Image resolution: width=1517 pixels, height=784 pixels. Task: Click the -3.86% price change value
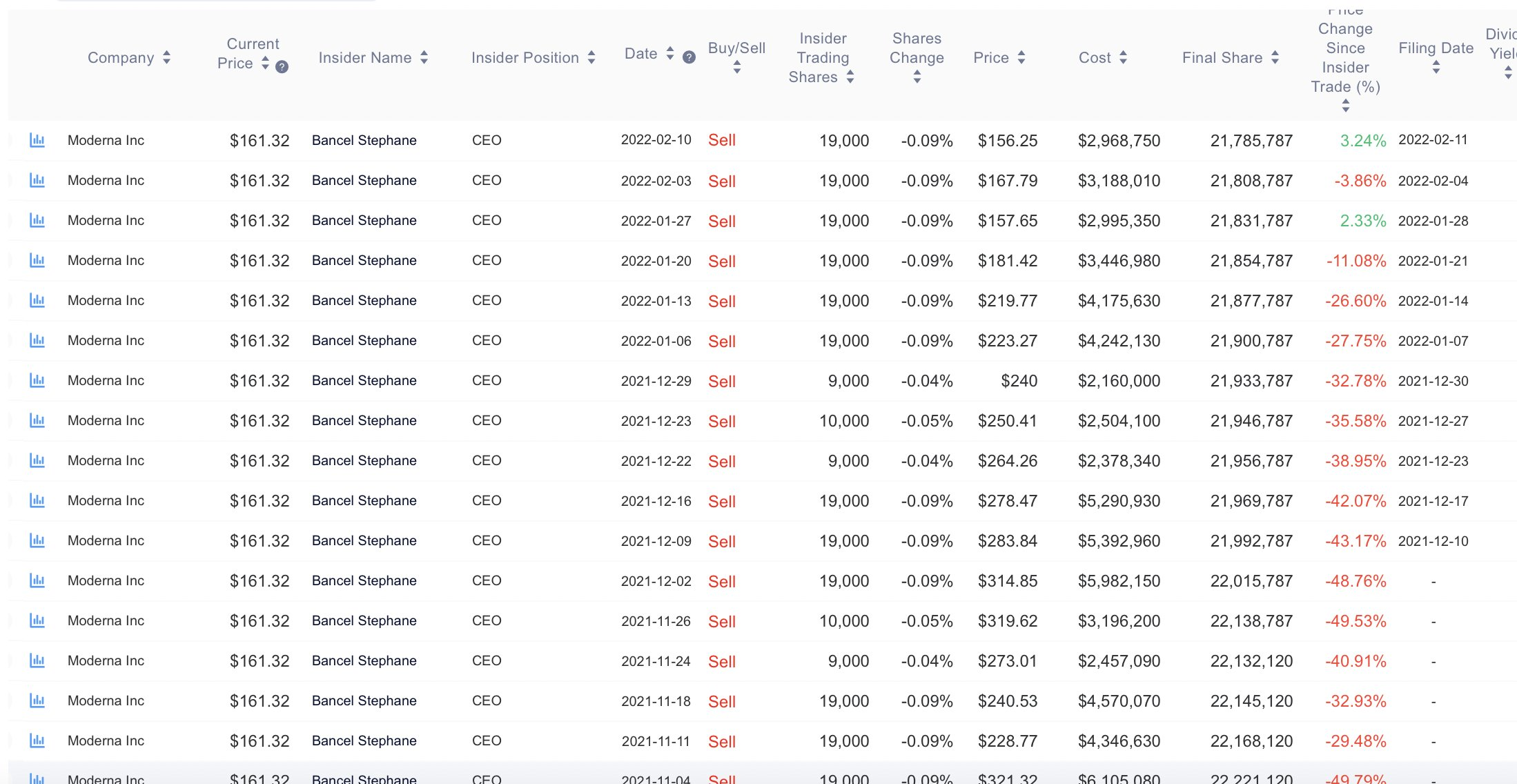[1360, 181]
